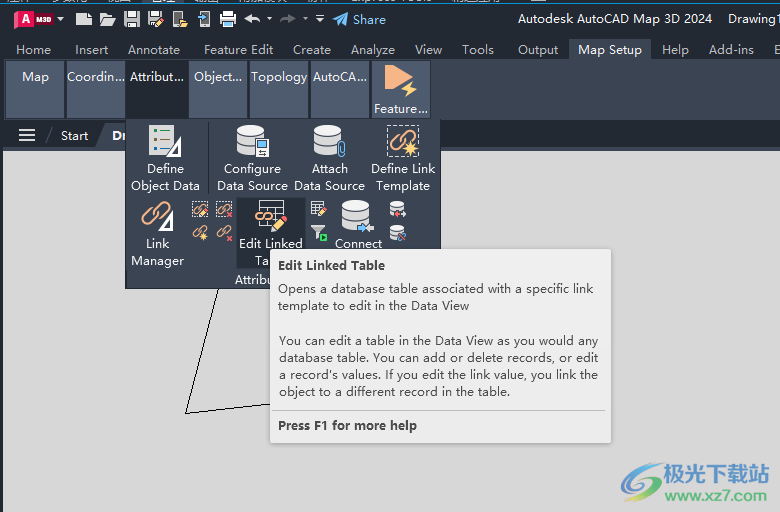This screenshot has height=512, width=780.
Task: Click the funnel query filter icon
Action: (x=318, y=232)
